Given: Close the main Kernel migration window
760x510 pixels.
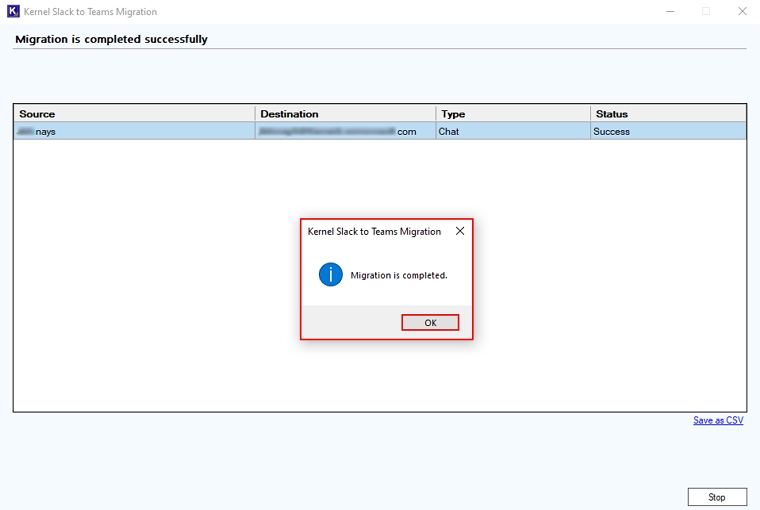Looking at the screenshot, I should pyautogui.click(x=742, y=11).
